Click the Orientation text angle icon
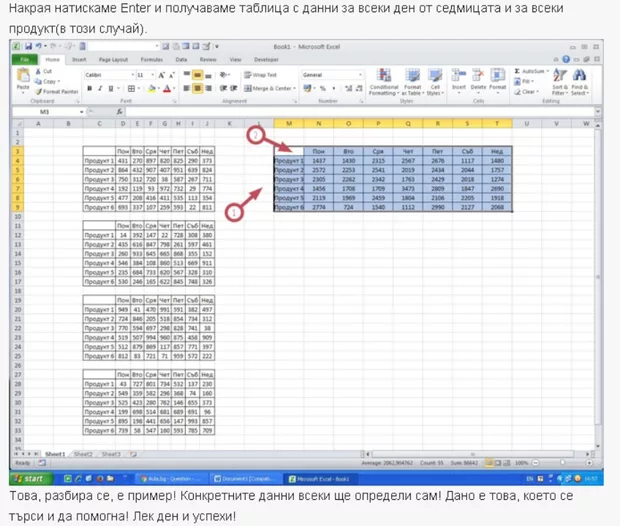 tap(224, 75)
